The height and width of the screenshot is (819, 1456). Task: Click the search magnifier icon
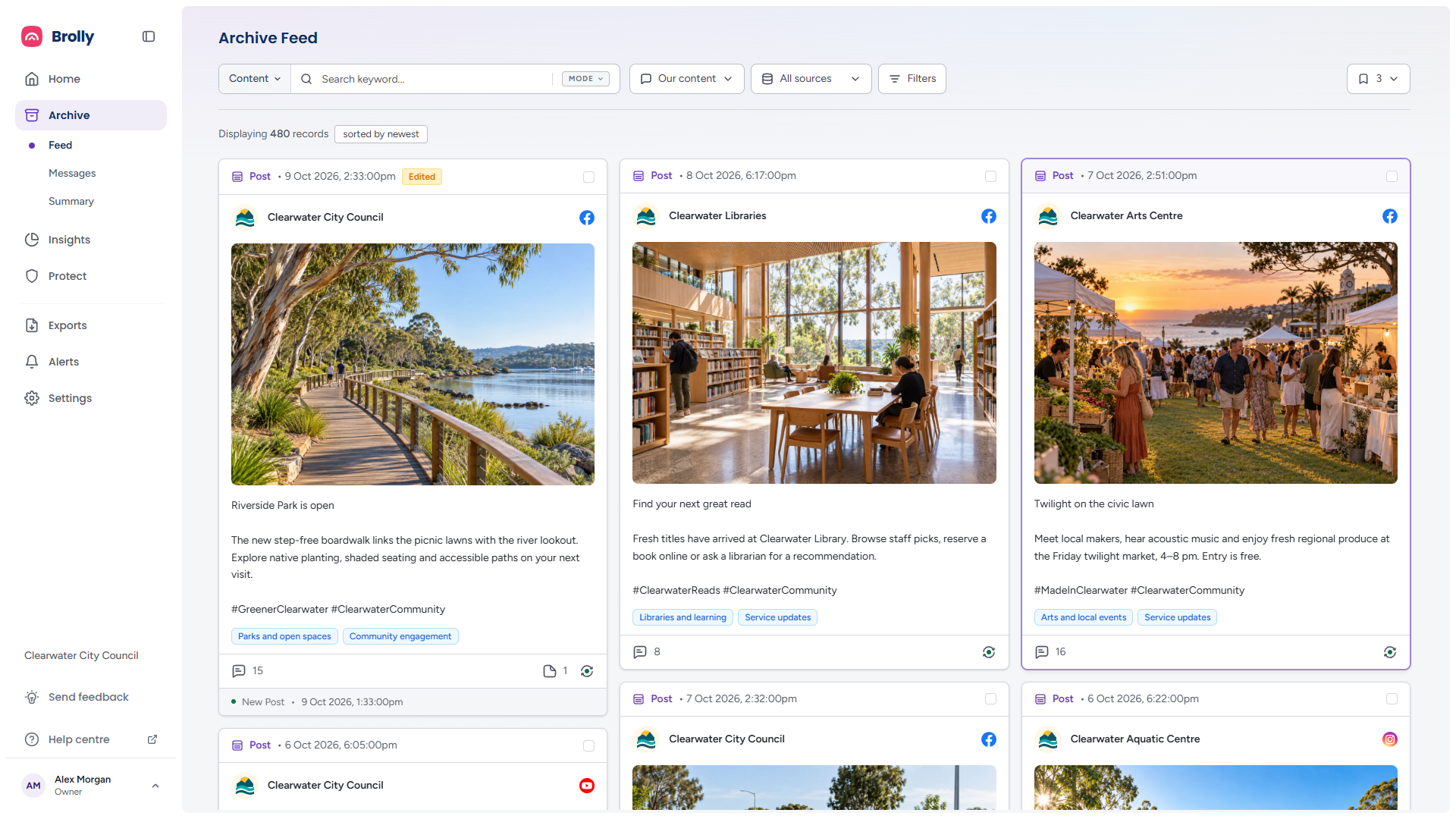[306, 79]
